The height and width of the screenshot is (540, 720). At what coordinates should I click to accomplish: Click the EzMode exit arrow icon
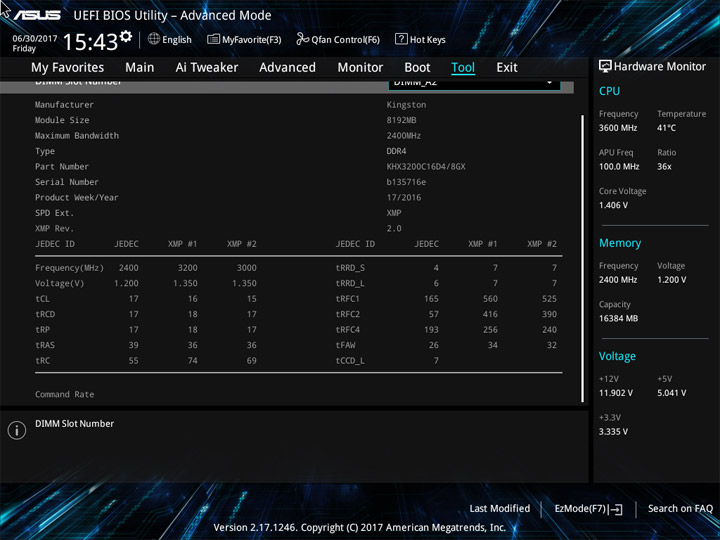[616, 509]
